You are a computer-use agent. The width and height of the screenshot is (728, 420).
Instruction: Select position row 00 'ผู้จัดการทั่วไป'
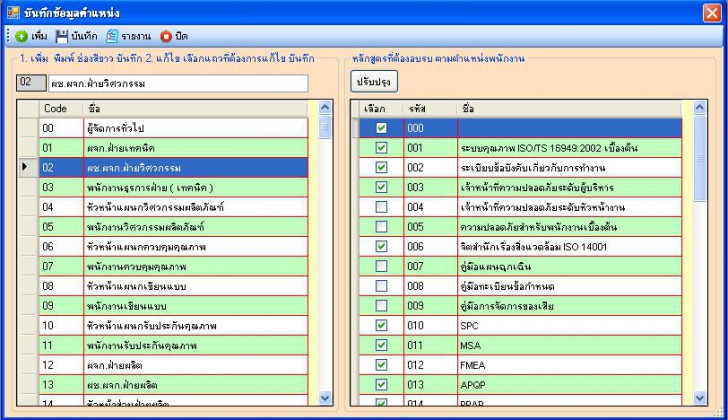(173, 128)
